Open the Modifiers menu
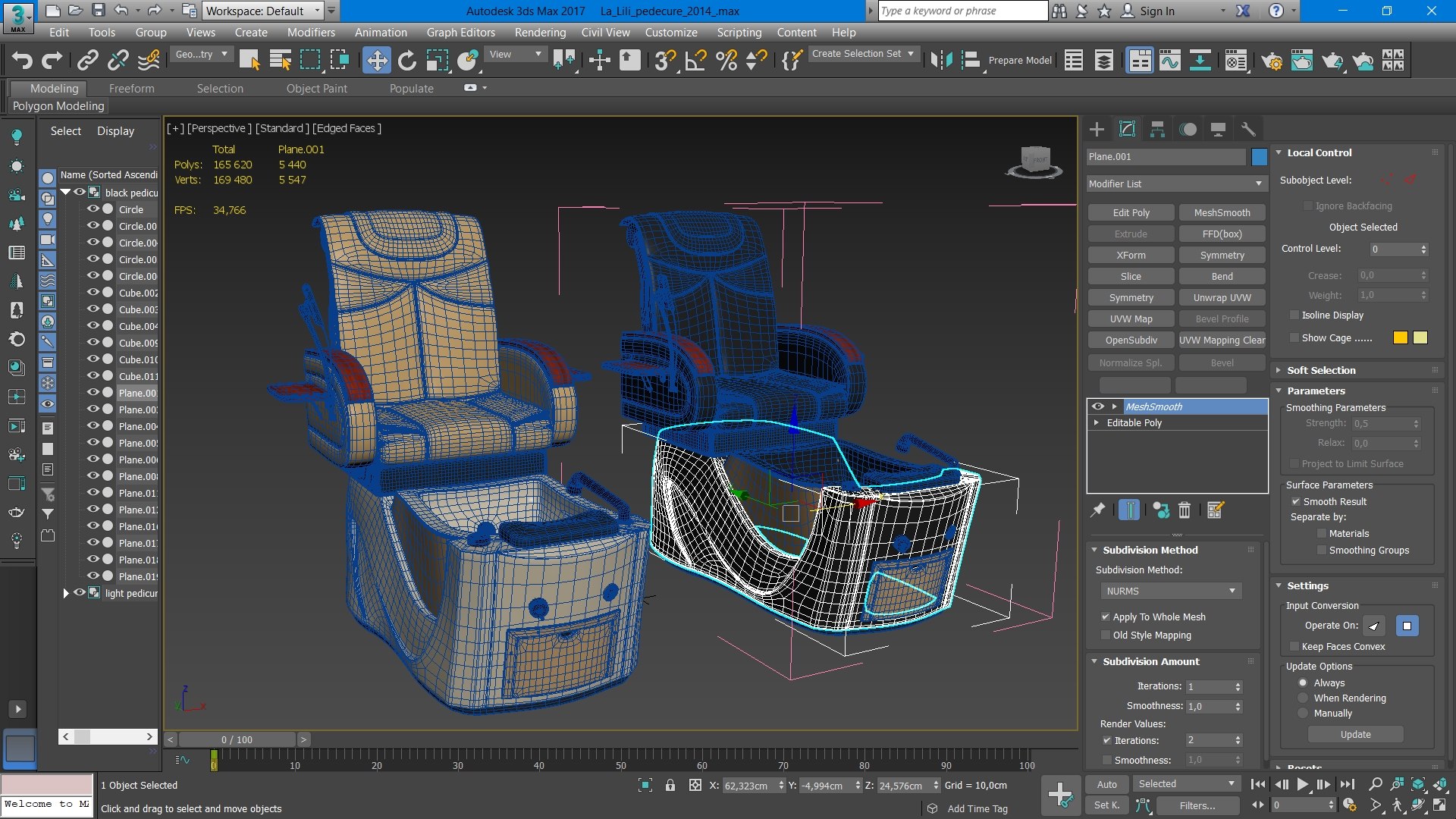This screenshot has height=819, width=1456. pos(311,33)
